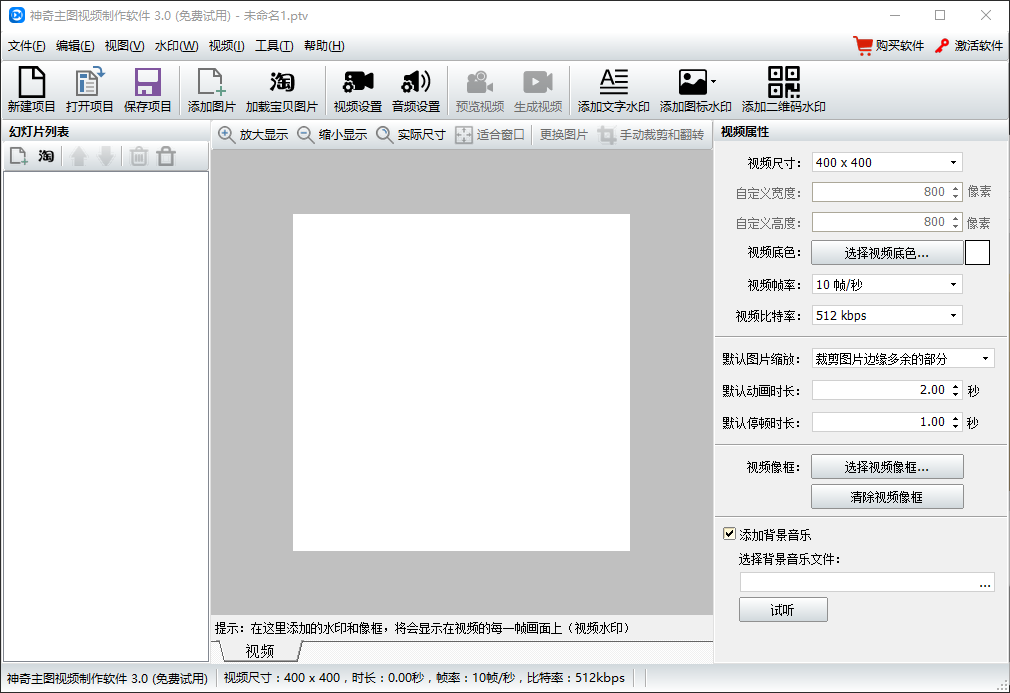
Task: Click 更换图片 replace image
Action: pos(564,135)
